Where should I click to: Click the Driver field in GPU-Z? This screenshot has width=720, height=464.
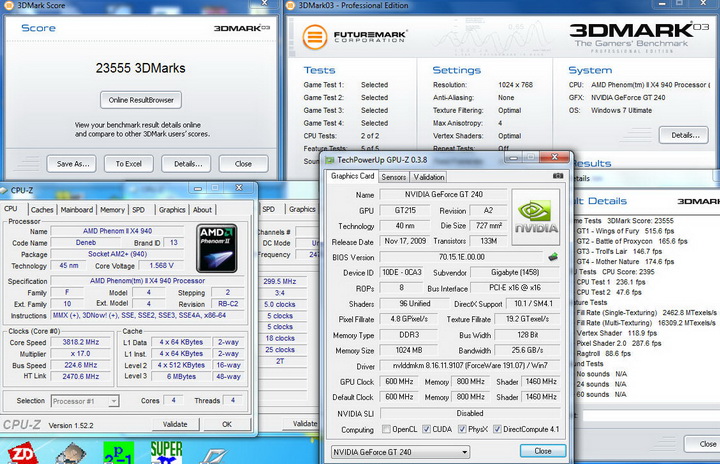[x=470, y=366]
